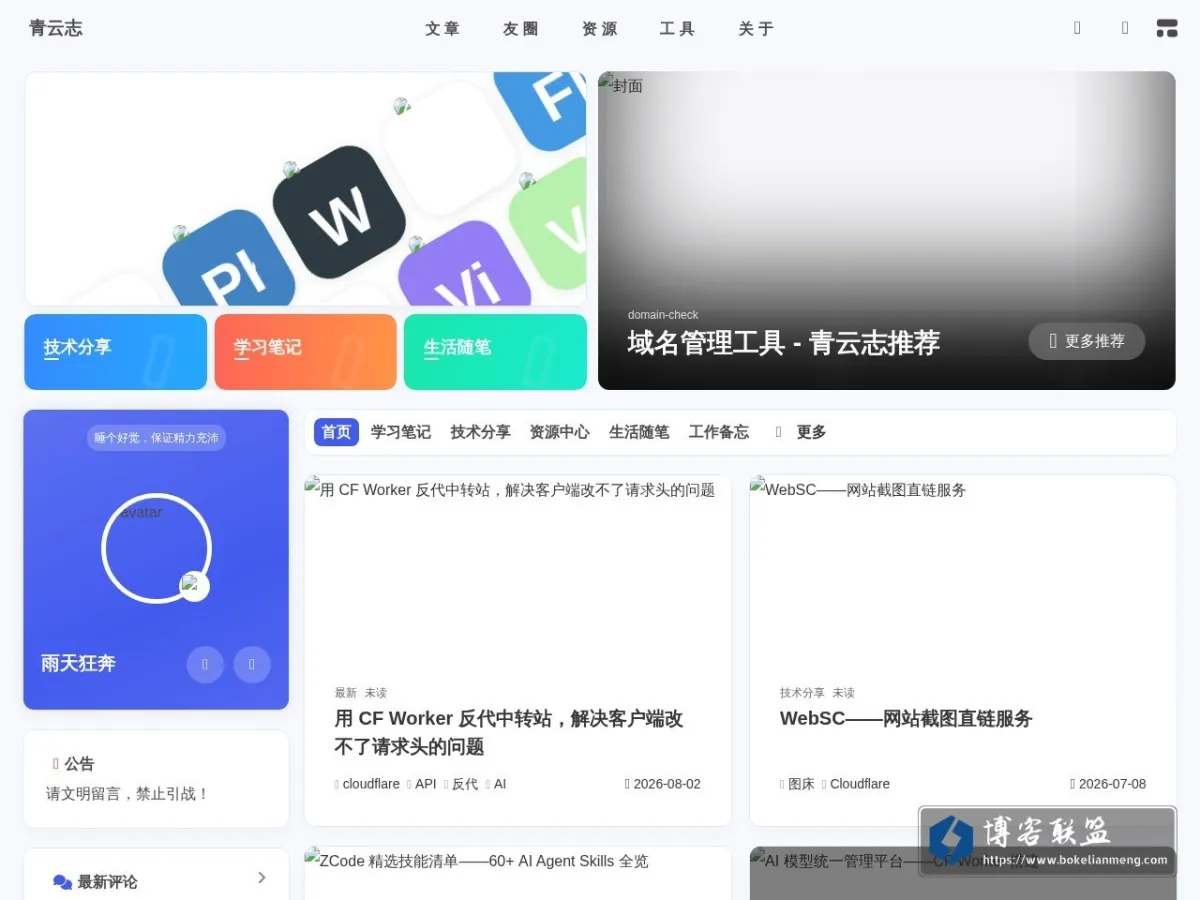1200x900 pixels.
Task: Click the dark W icon in banner
Action: pos(339,212)
